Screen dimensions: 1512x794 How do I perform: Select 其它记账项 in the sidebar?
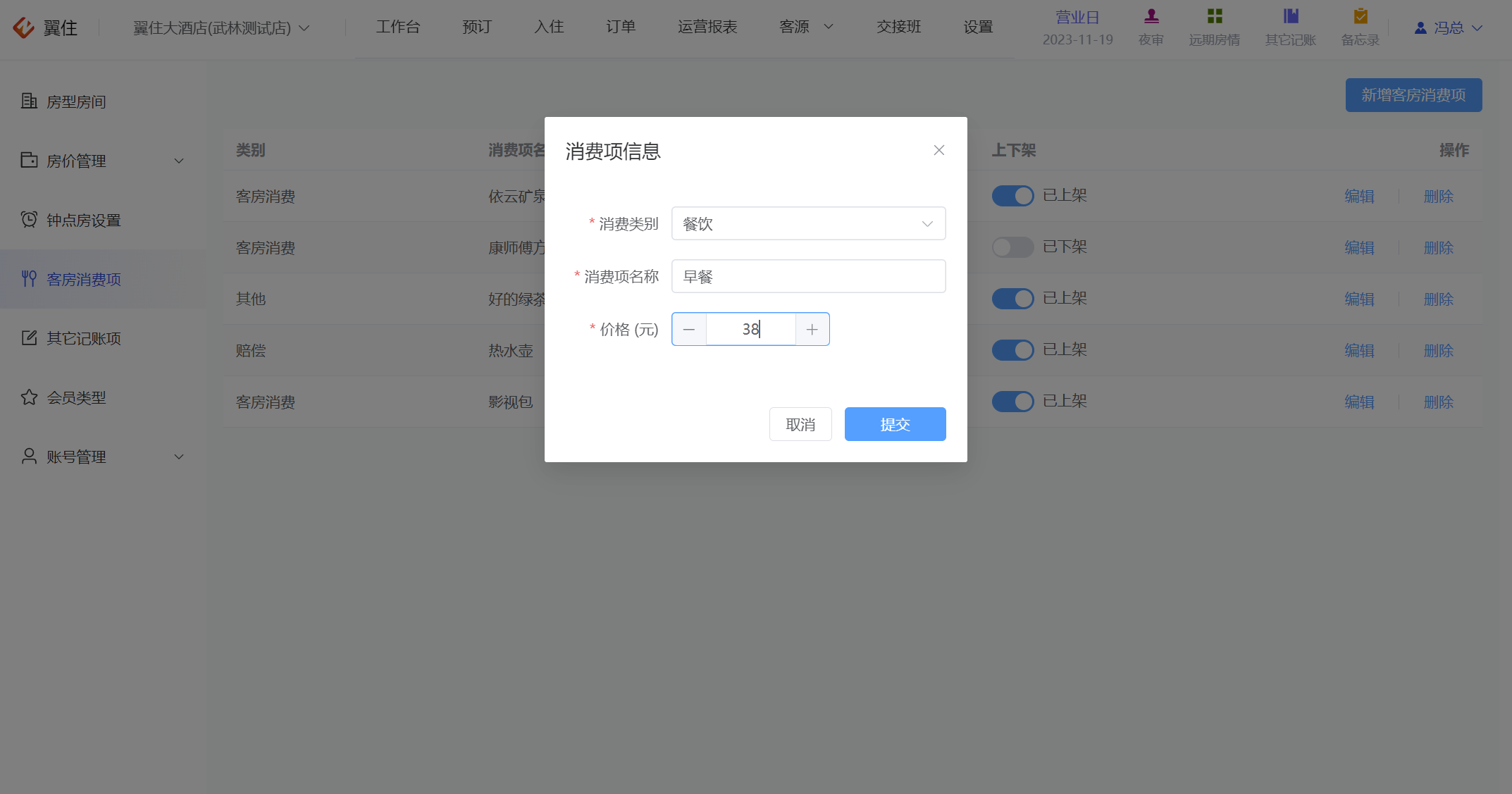coord(103,338)
